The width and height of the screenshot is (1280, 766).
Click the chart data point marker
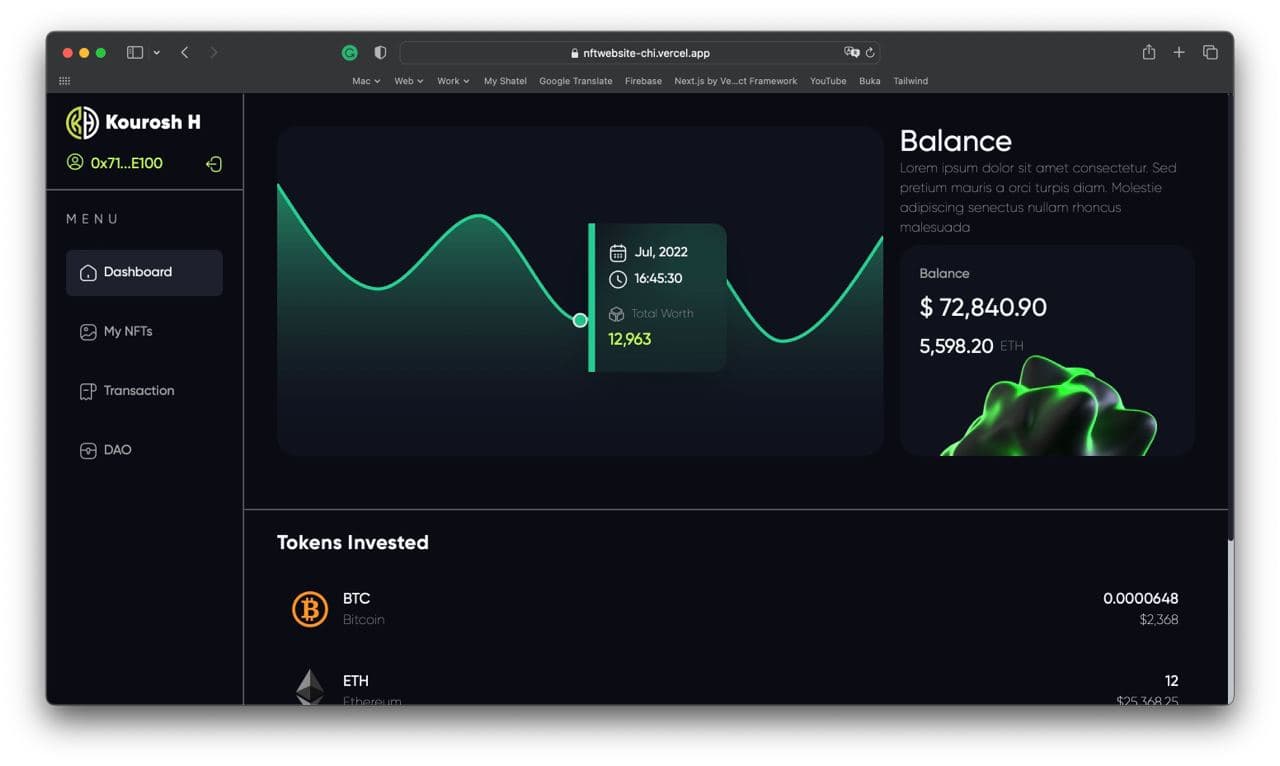tap(580, 320)
